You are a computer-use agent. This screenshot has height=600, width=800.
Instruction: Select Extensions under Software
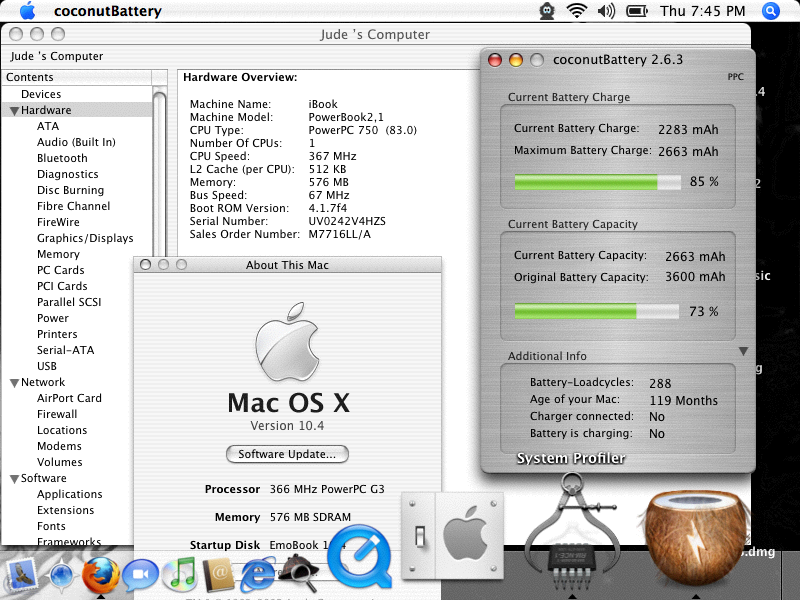click(x=65, y=510)
